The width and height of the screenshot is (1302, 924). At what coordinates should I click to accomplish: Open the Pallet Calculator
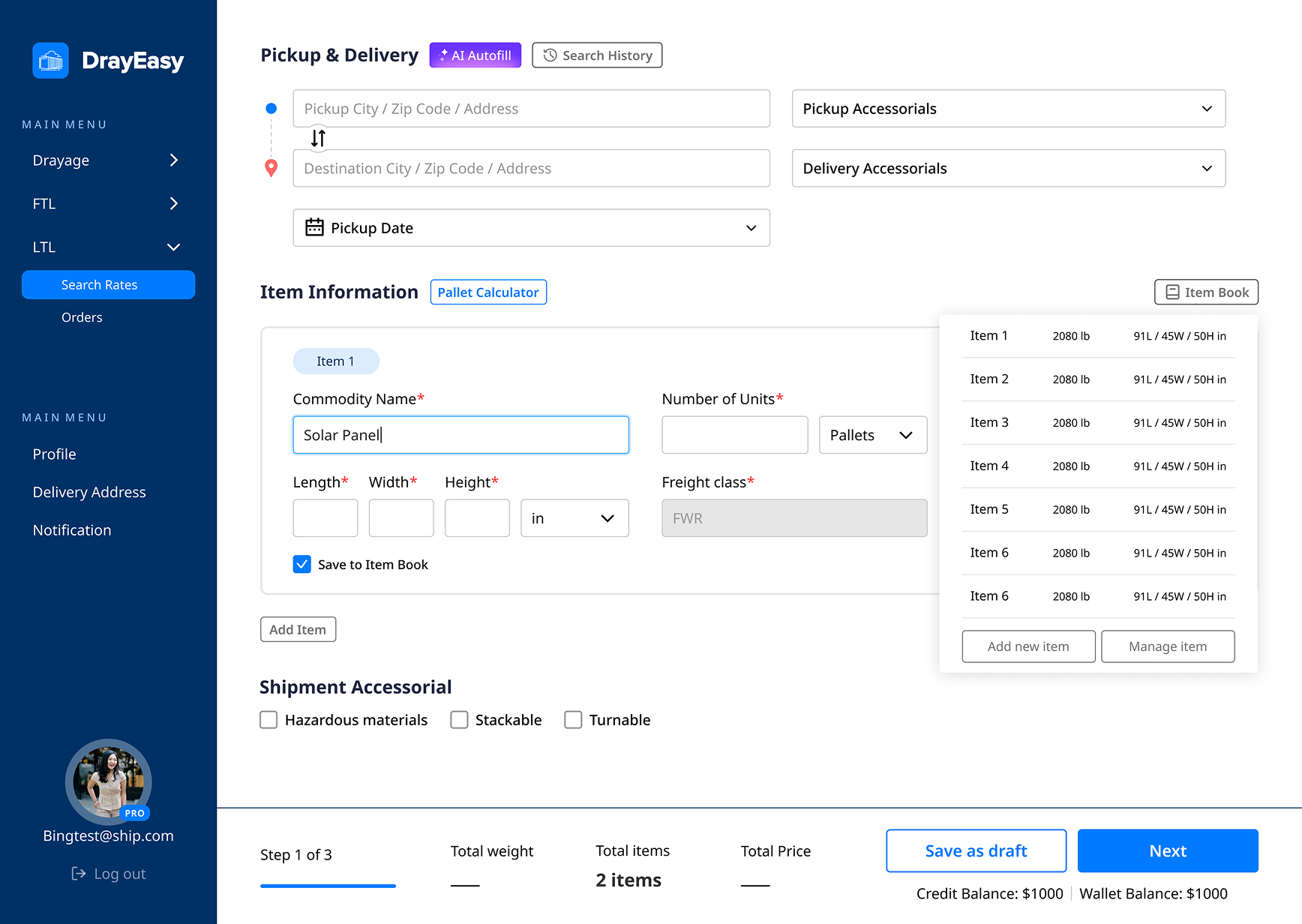pos(488,292)
